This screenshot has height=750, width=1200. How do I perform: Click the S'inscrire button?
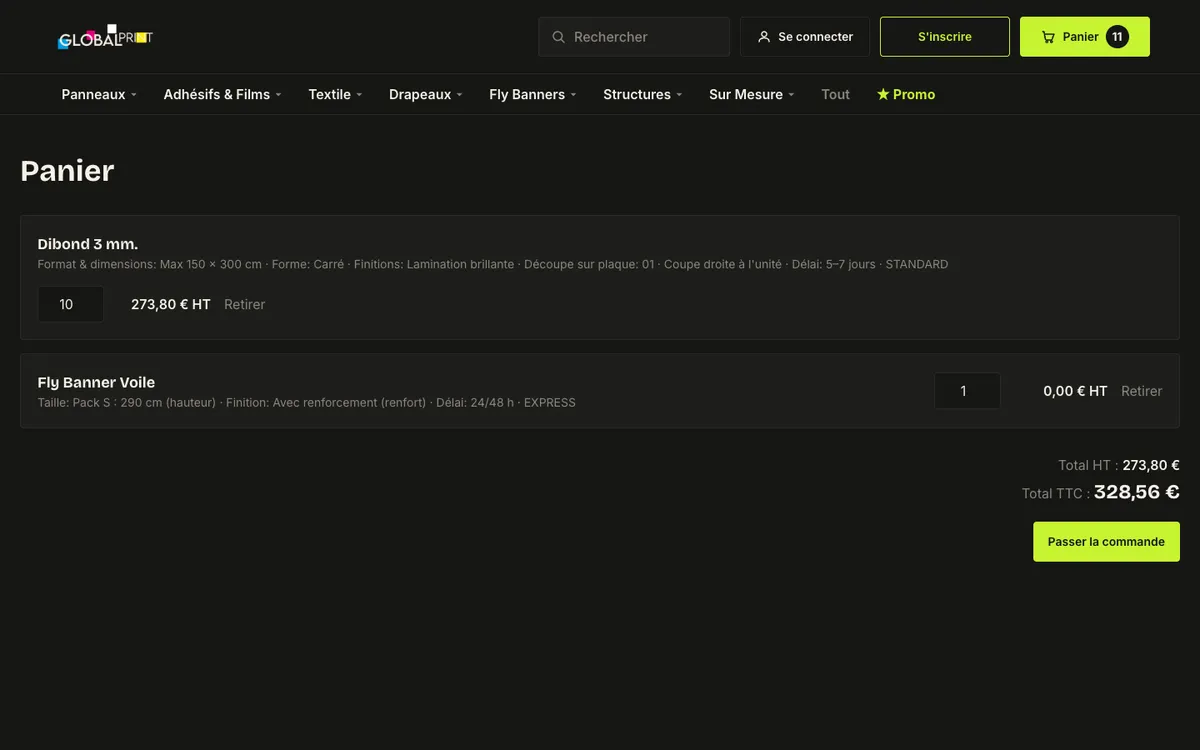point(945,37)
